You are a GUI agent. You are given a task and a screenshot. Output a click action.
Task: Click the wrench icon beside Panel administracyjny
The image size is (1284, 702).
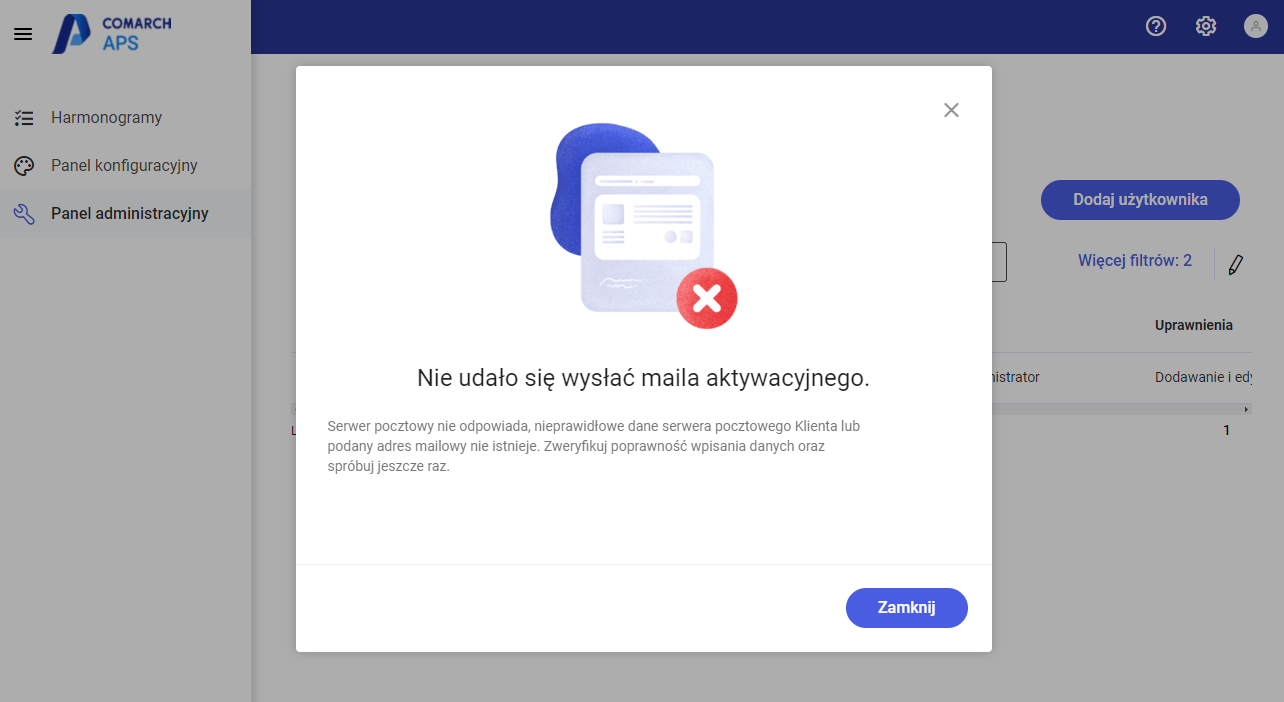[23, 213]
